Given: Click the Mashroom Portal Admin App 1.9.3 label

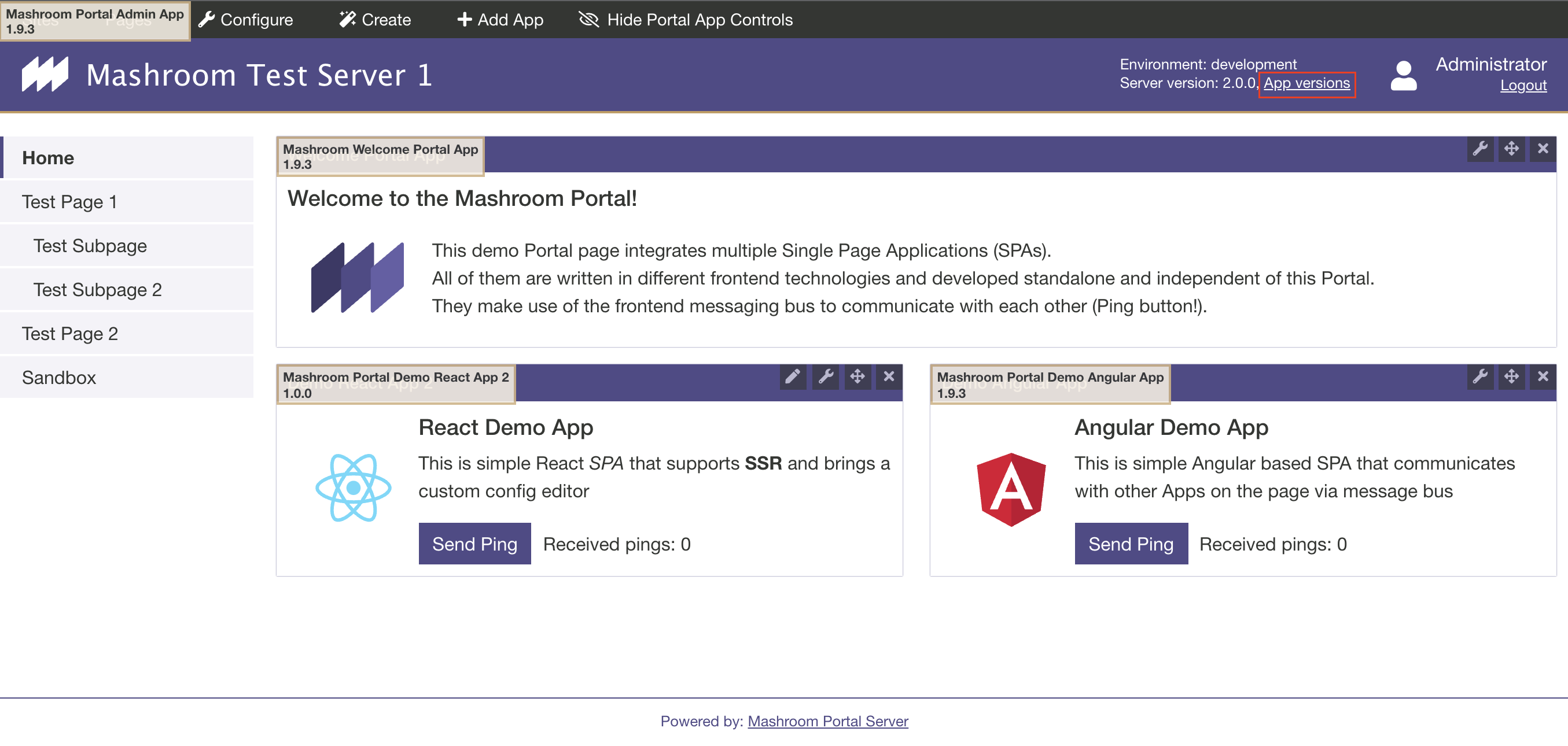Looking at the screenshot, I should [x=95, y=21].
